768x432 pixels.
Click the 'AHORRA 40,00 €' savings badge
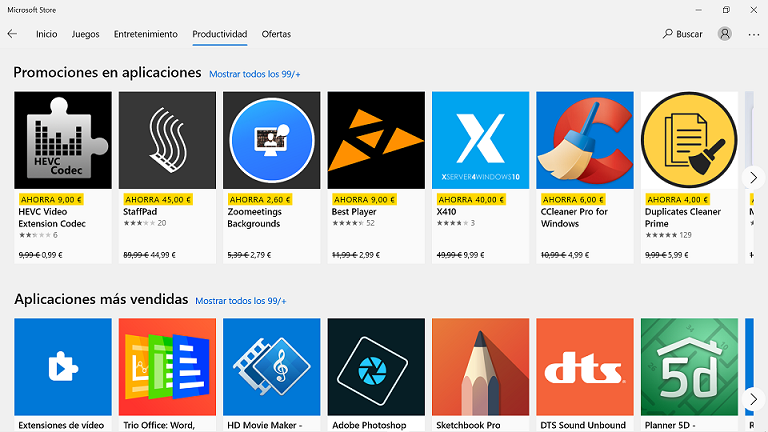click(471, 199)
